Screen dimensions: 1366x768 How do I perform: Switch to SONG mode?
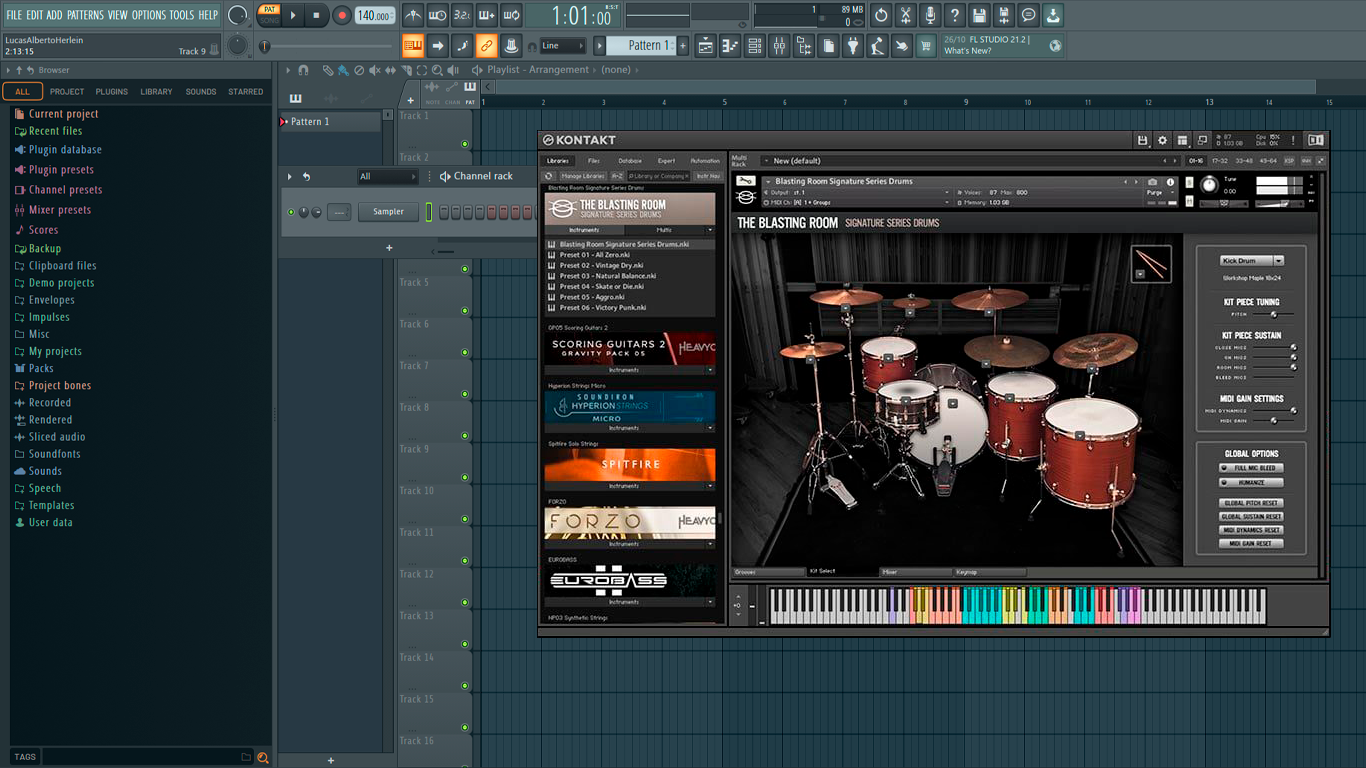tap(269, 20)
